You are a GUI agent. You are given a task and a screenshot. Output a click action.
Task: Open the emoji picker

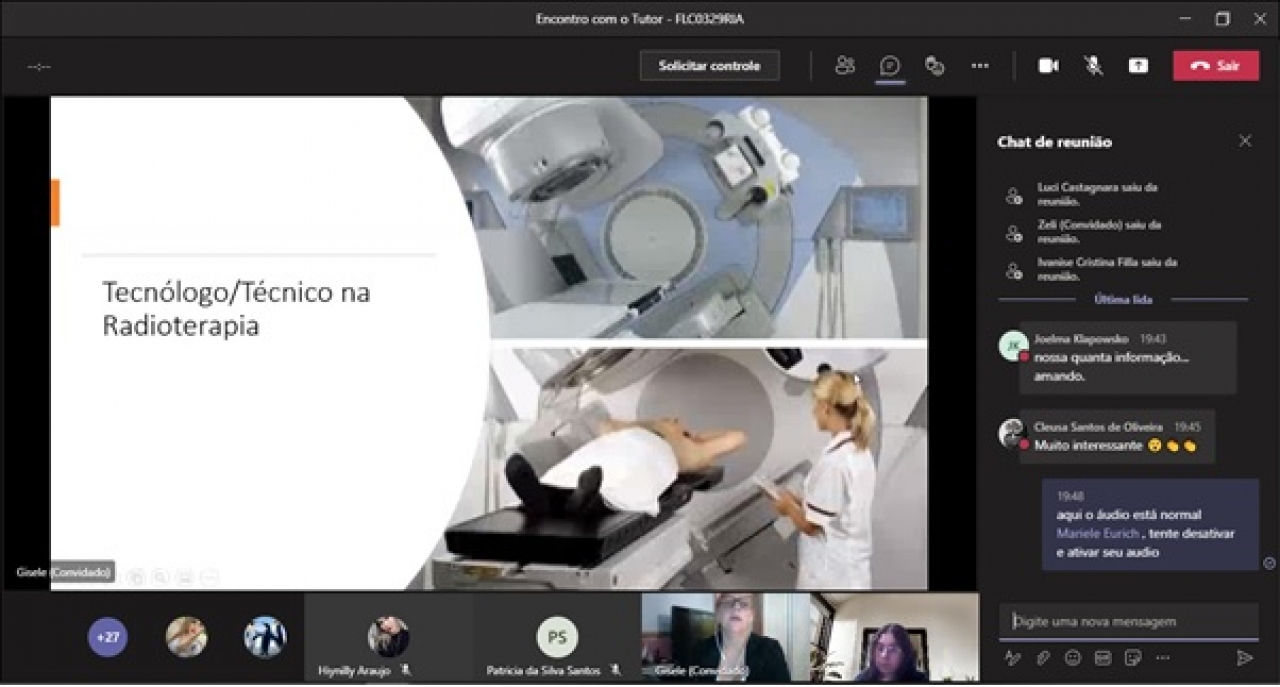(1073, 658)
